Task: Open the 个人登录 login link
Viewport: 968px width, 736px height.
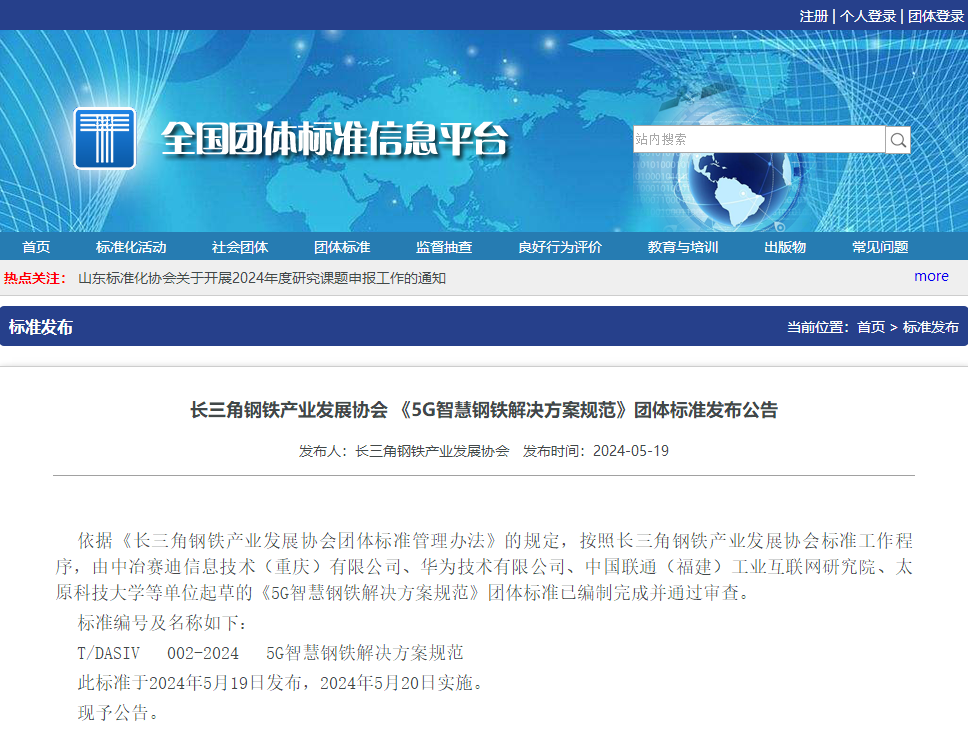Action: pos(868,16)
